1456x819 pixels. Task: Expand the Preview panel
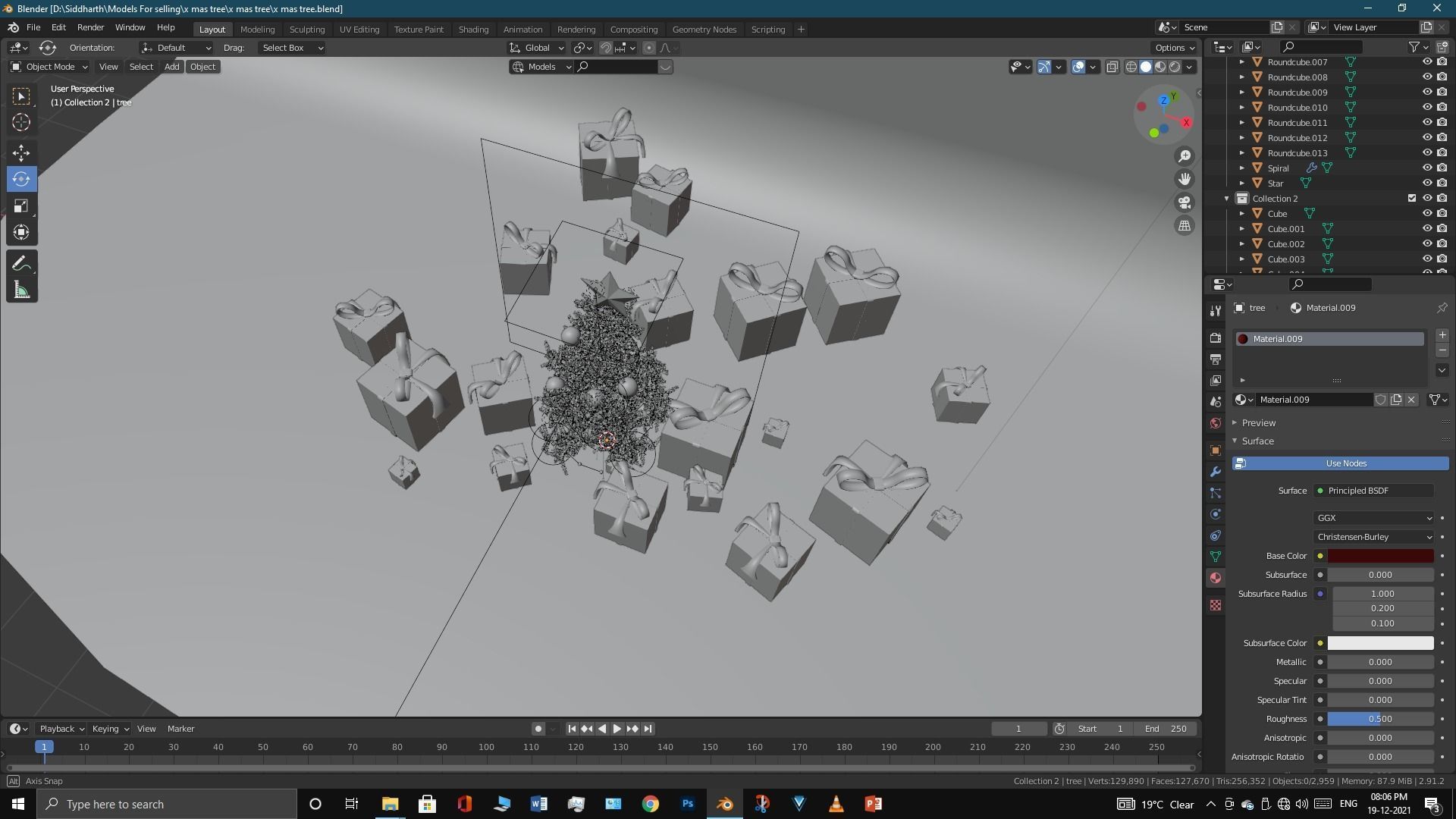point(1259,422)
